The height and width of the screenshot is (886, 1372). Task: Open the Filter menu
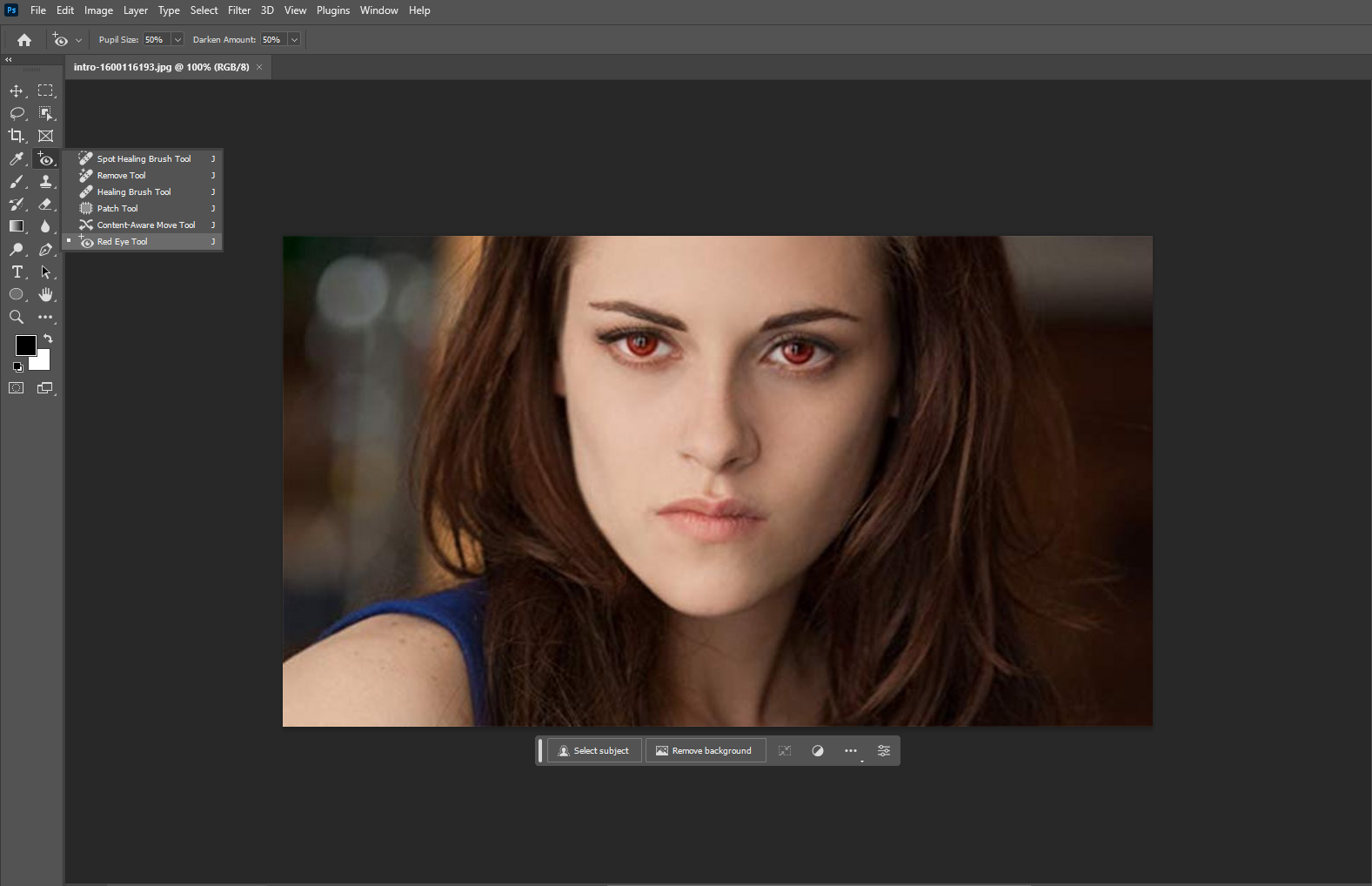tap(238, 10)
